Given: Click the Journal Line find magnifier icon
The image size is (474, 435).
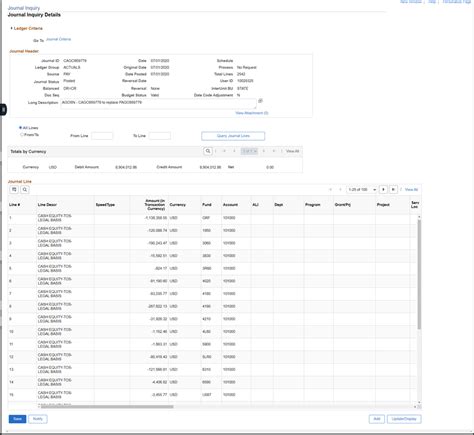Looking at the screenshot, I should click(x=25, y=190).
